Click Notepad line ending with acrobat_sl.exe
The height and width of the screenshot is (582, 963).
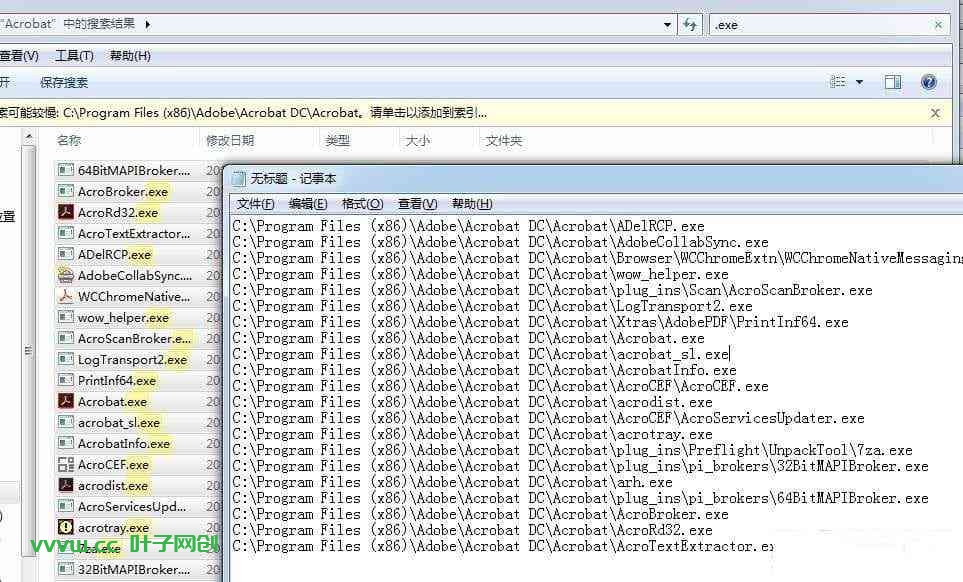[480, 354]
